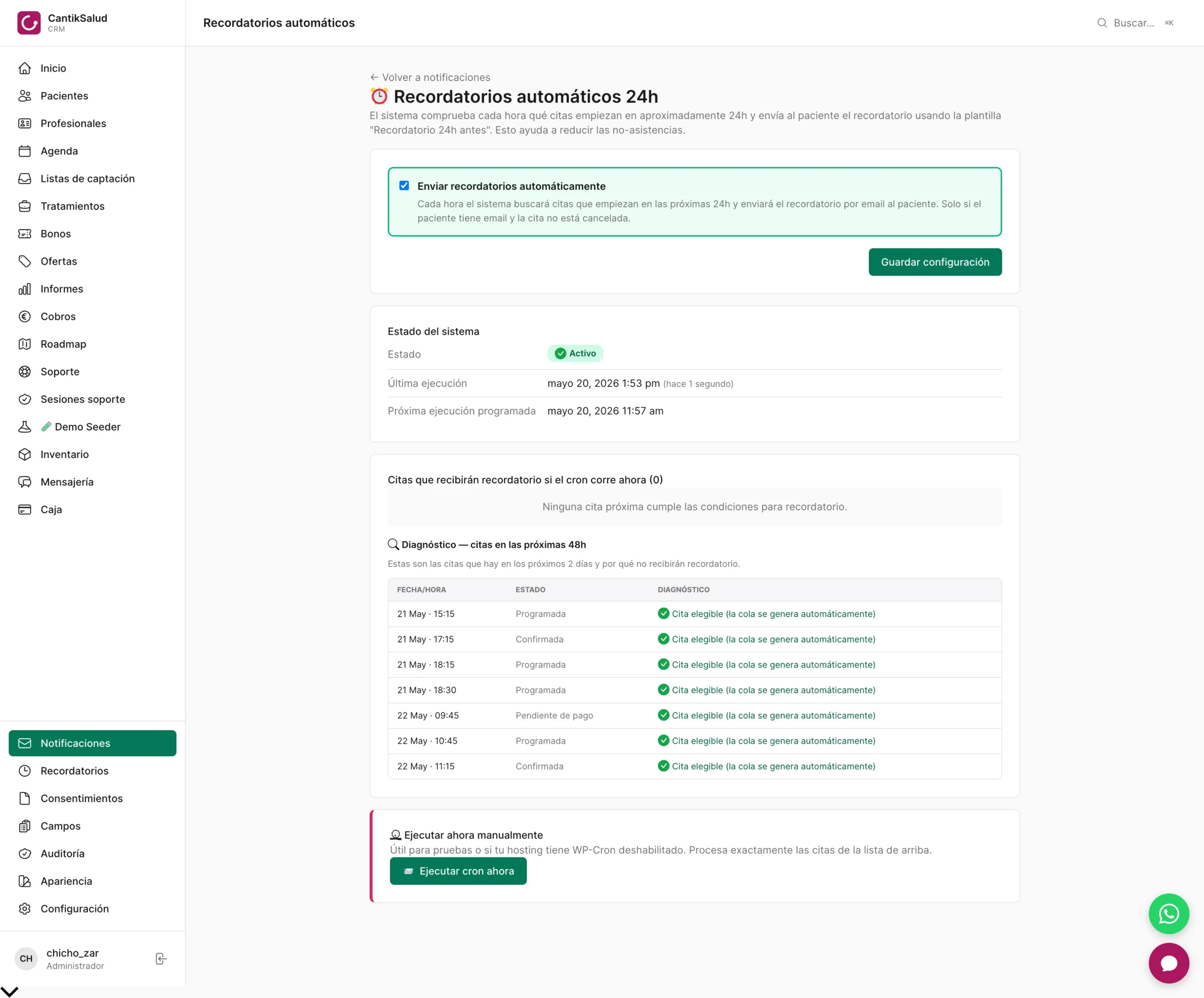Click the Roadmap map icon
This screenshot has width=1204, height=998.
[x=24, y=344]
